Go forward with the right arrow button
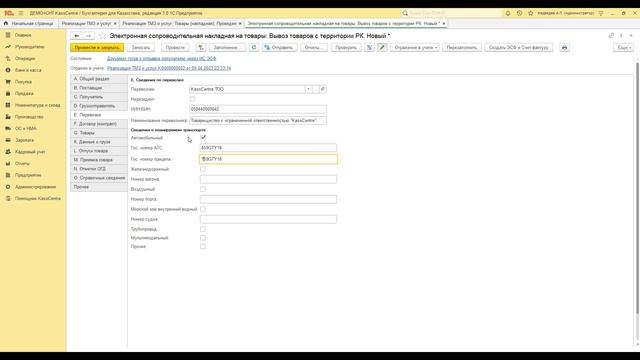Image resolution: width=640 pixels, height=360 pixels. 88,36
